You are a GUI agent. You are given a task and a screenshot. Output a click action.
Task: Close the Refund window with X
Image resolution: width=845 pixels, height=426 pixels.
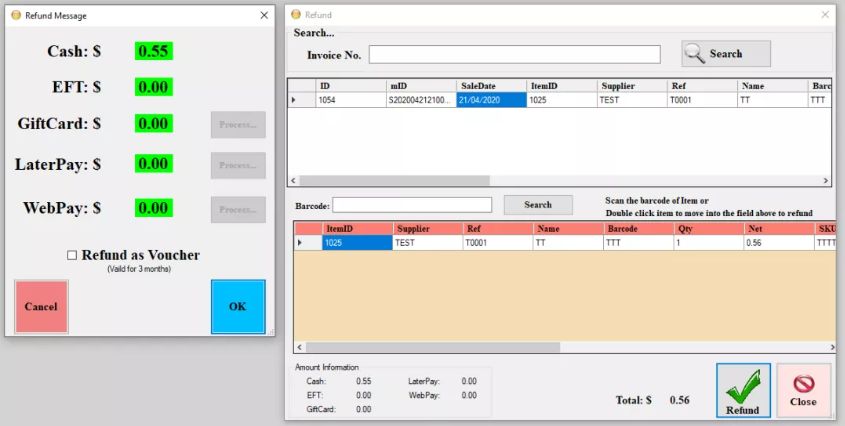(x=825, y=15)
